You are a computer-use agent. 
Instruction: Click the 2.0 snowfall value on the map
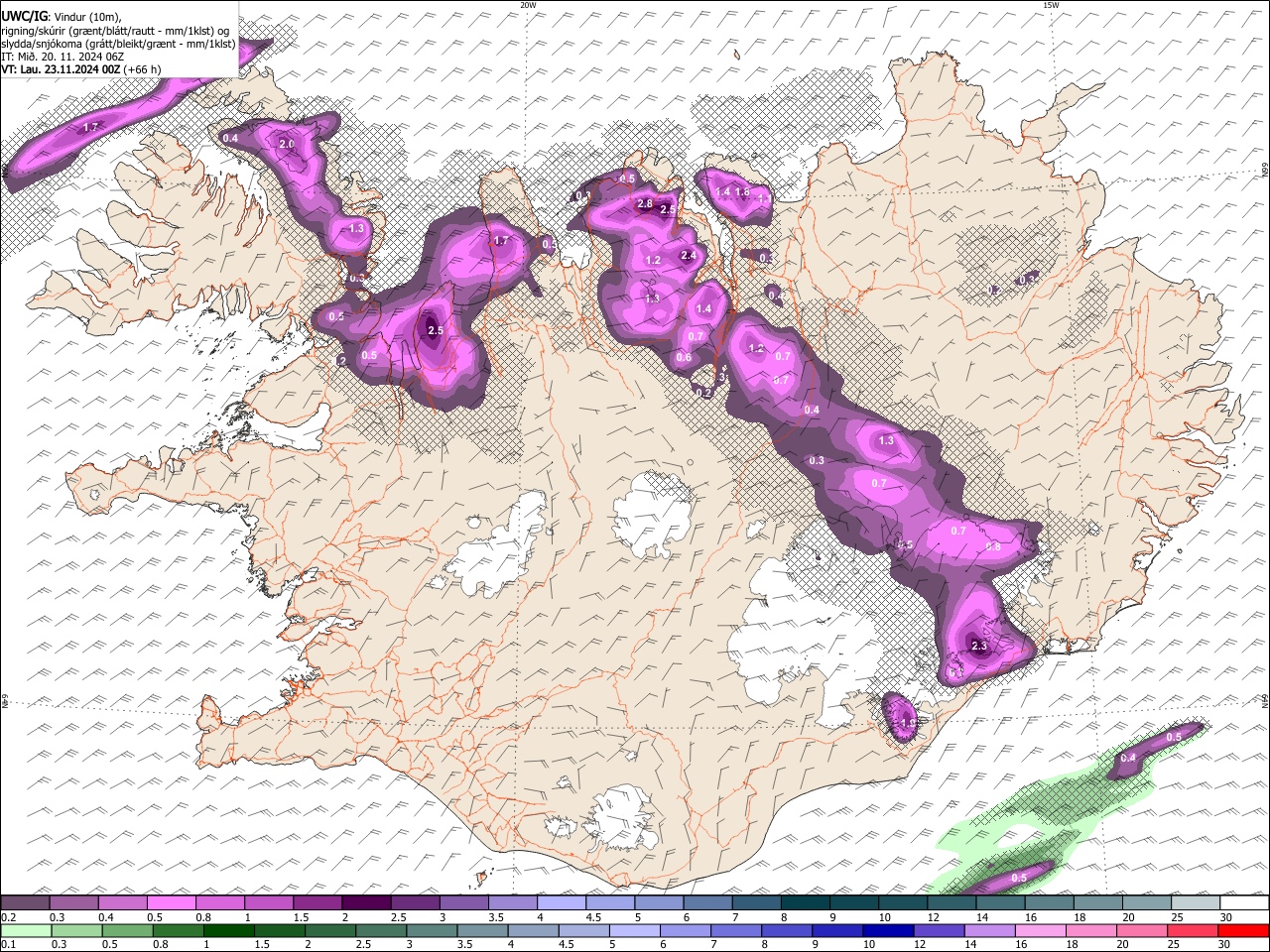287,144
